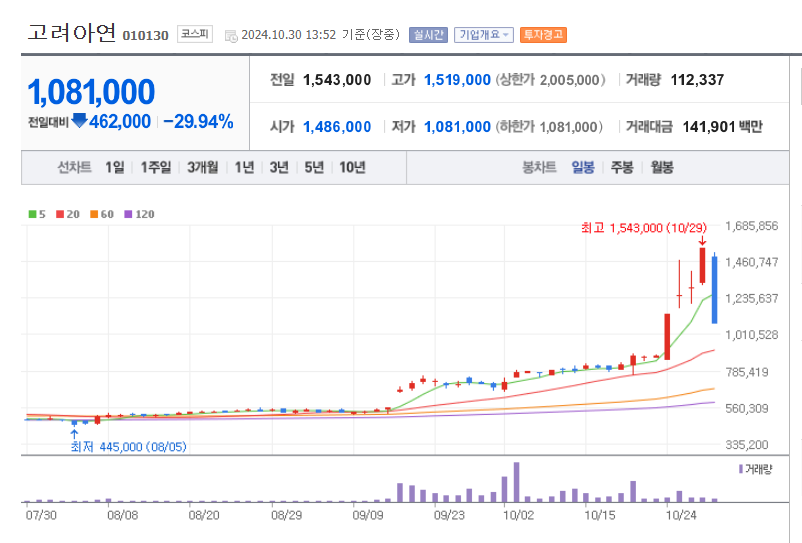Click the current price 1,081,000
Image resolution: width=802 pixels, height=543 pixels.
click(x=91, y=92)
